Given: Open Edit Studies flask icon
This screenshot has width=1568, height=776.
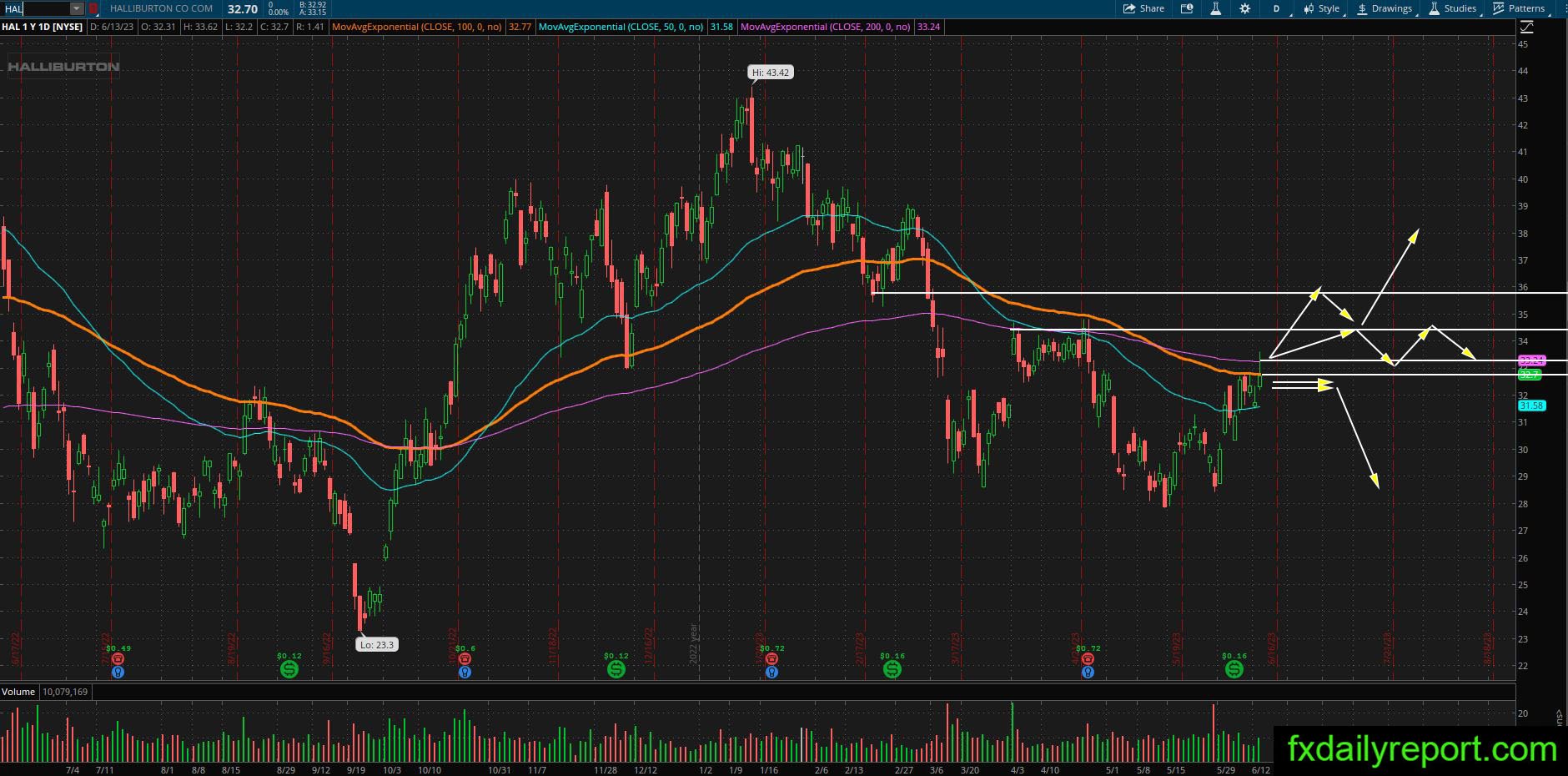Looking at the screenshot, I should pos(1215,8).
